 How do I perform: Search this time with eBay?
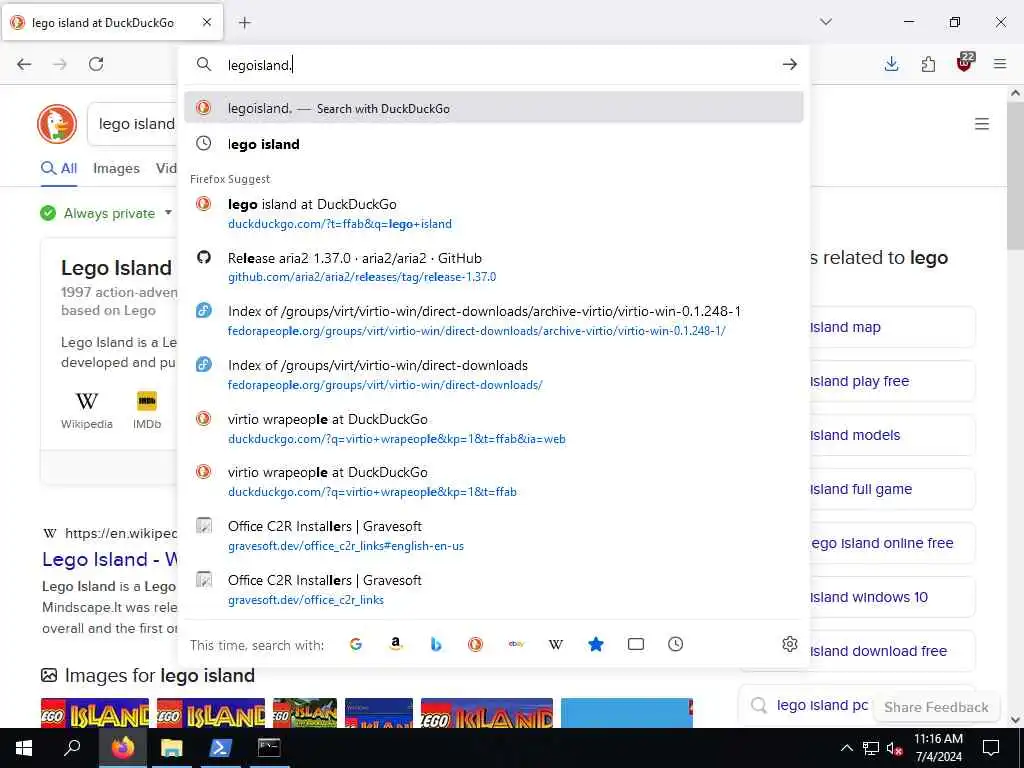(x=516, y=645)
